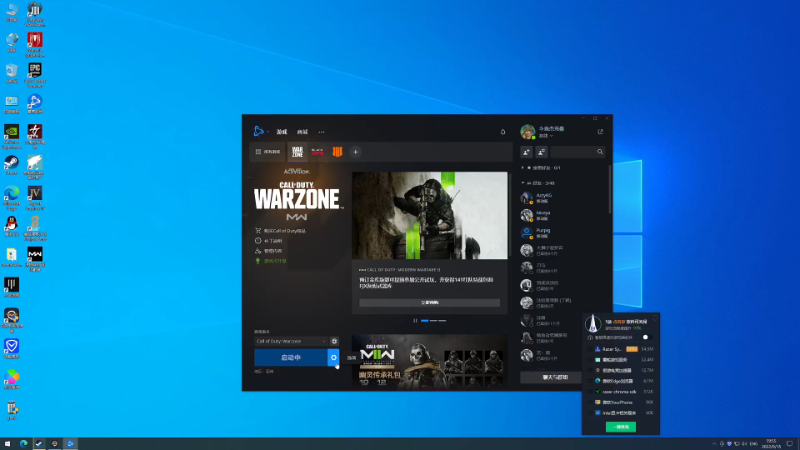Click the add friend icon
The width and height of the screenshot is (800, 450).
pos(527,152)
